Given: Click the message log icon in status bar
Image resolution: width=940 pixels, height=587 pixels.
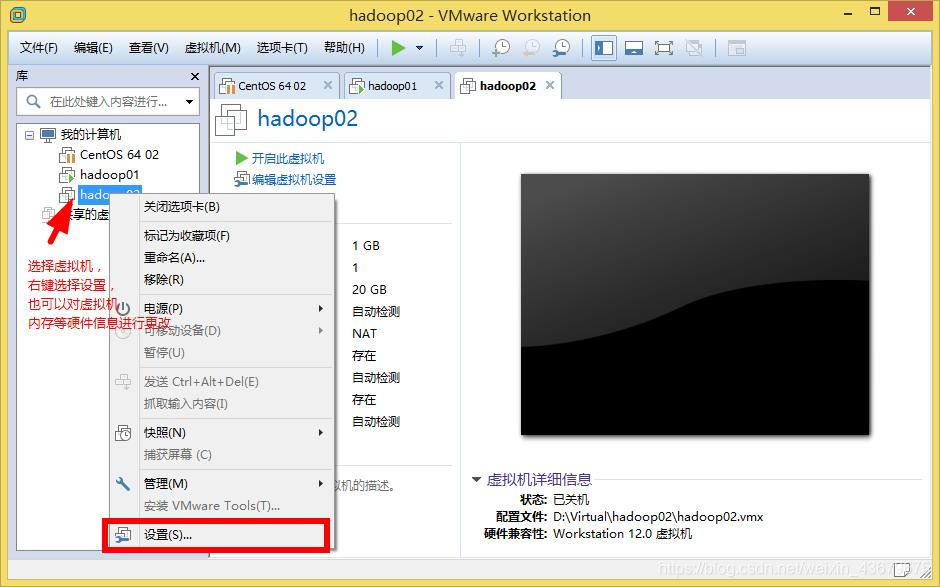Looking at the screenshot, I should coord(903,568).
